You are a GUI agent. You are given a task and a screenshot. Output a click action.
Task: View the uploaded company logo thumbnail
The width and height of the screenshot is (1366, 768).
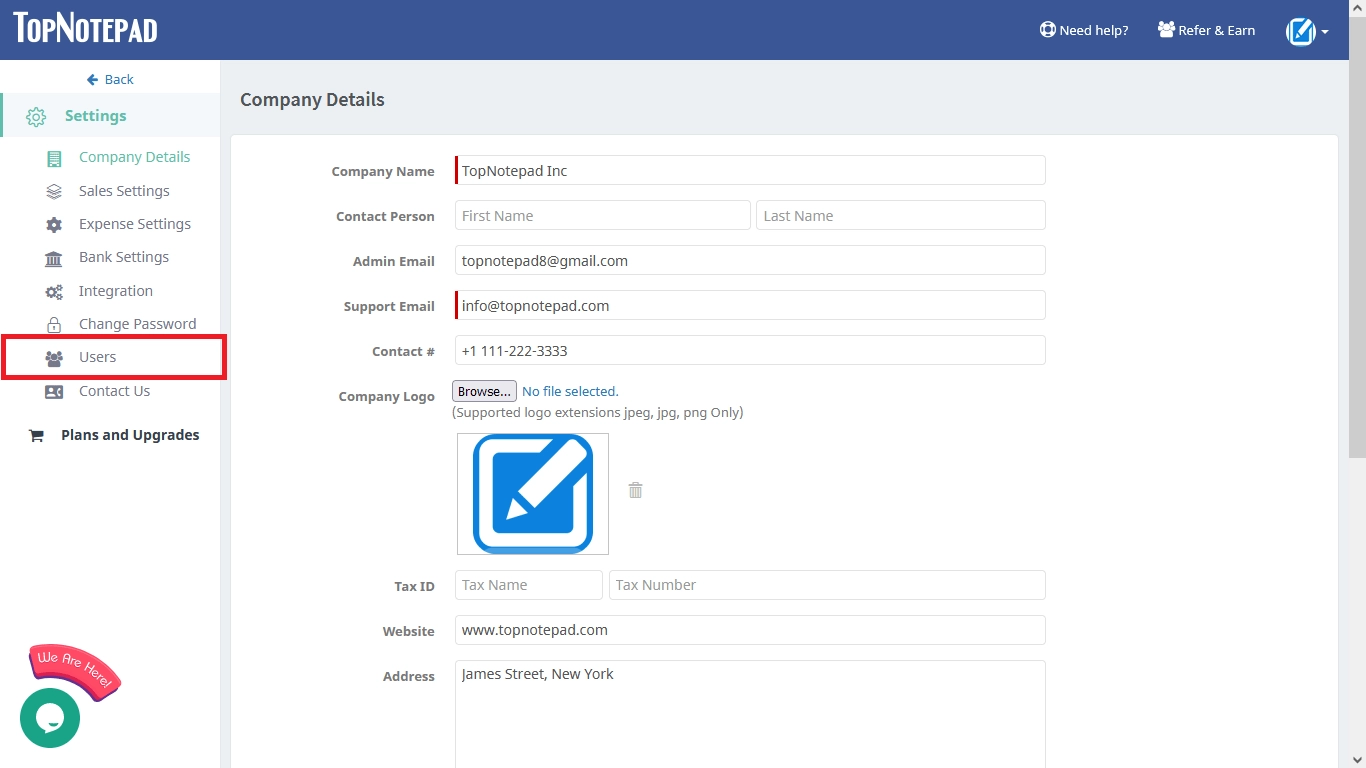(x=532, y=493)
